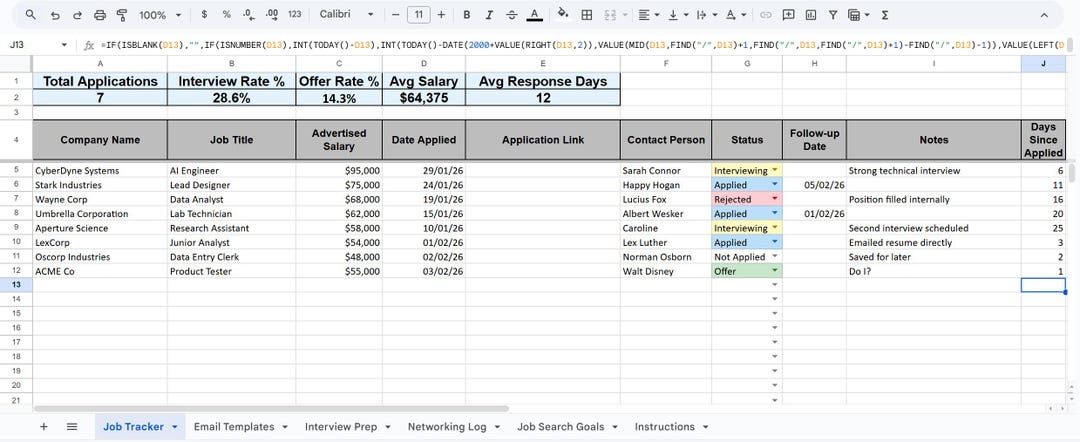This screenshot has width=1080, height=442.
Task: Open the text color picker
Action: tap(534, 14)
